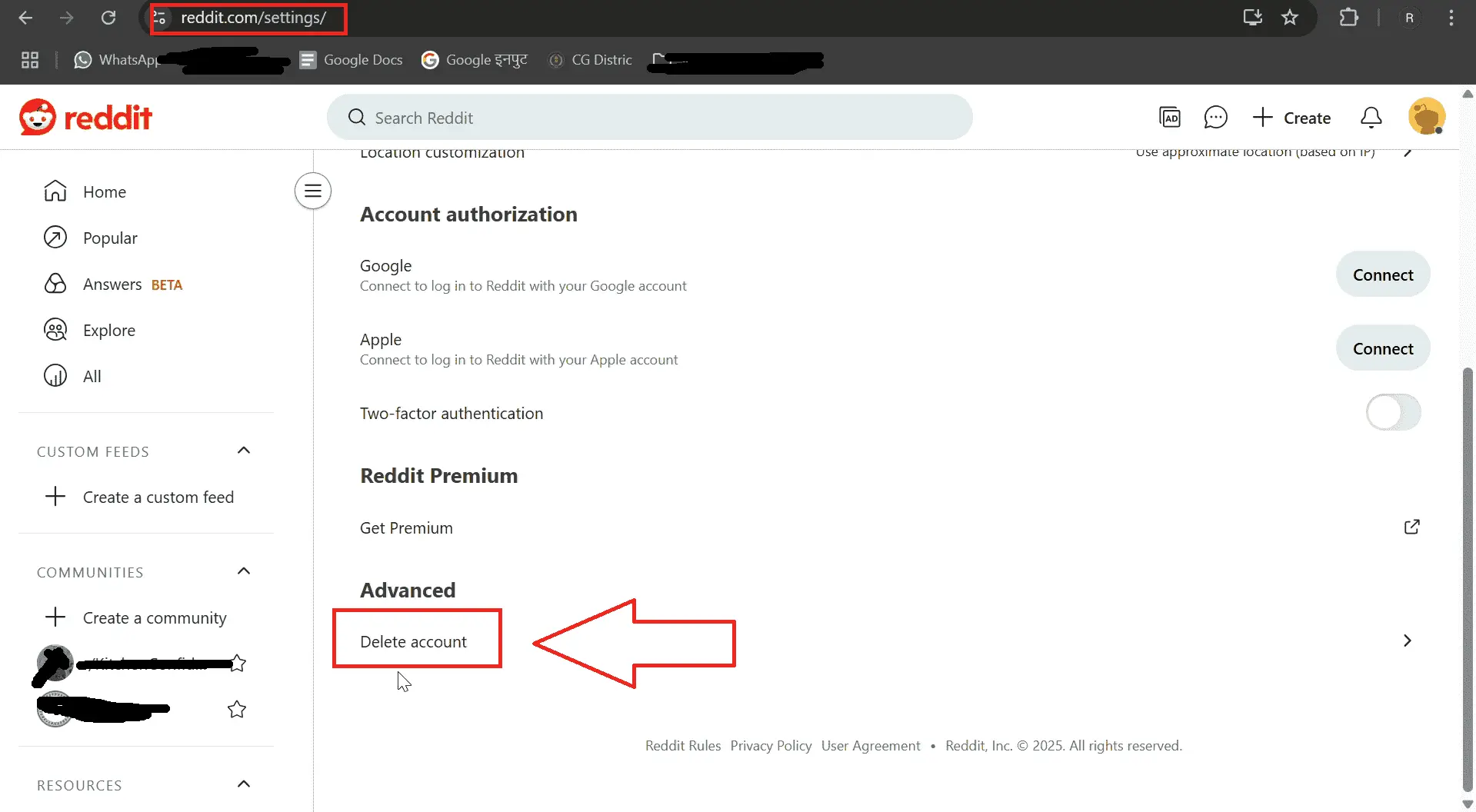
Task: Click the scrollbar down arrow
Action: coord(1468,804)
